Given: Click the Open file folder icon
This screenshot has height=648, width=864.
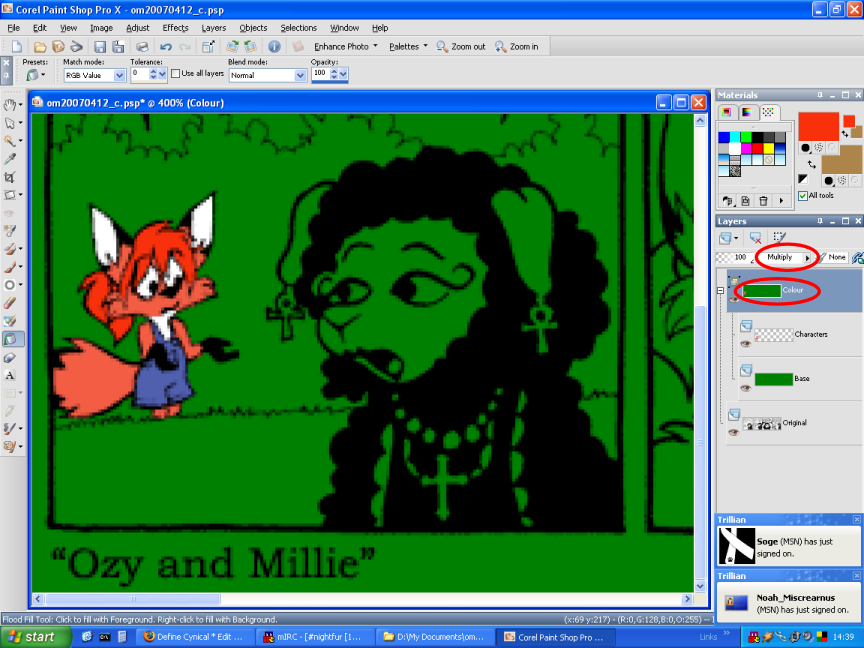Looking at the screenshot, I should (x=40, y=47).
